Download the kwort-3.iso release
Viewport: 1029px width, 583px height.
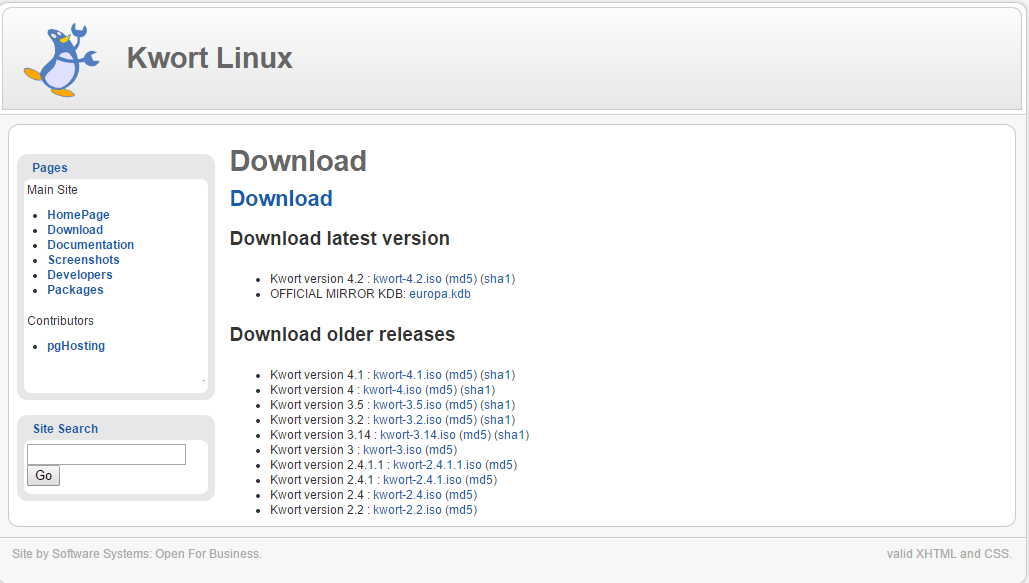click(392, 450)
